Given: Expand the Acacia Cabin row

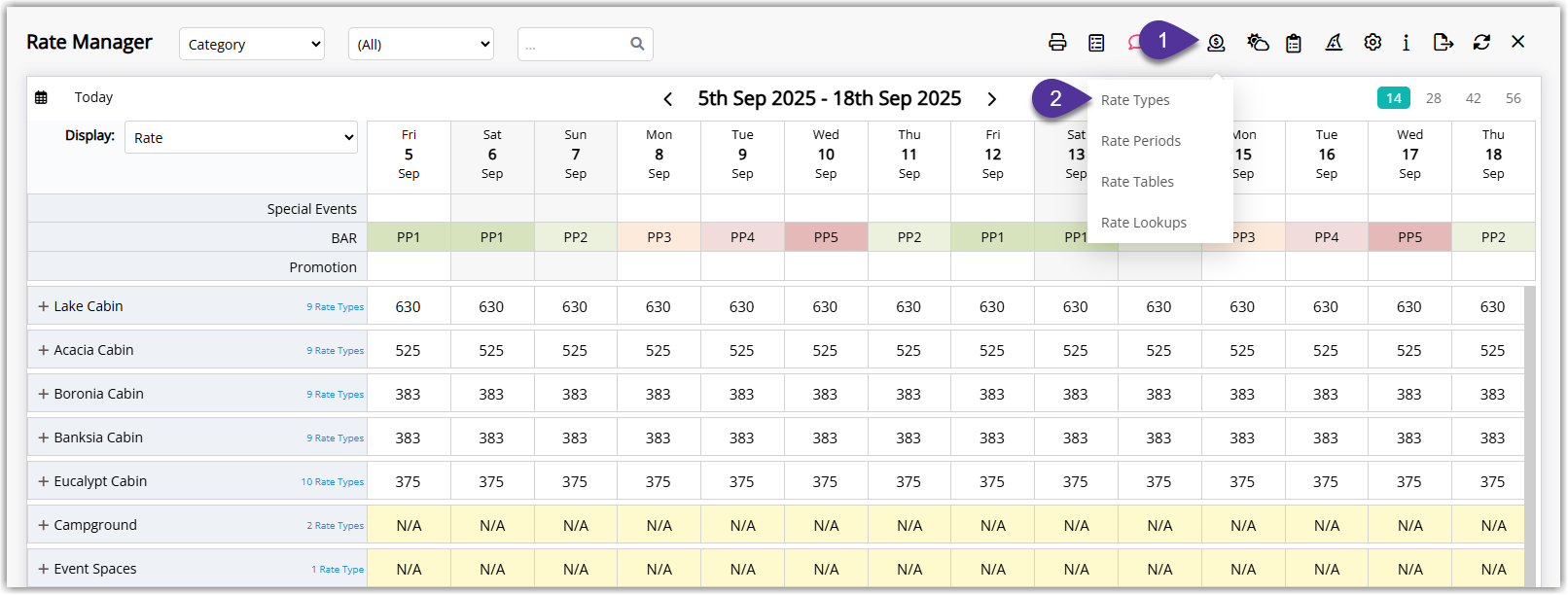Looking at the screenshot, I should point(43,350).
